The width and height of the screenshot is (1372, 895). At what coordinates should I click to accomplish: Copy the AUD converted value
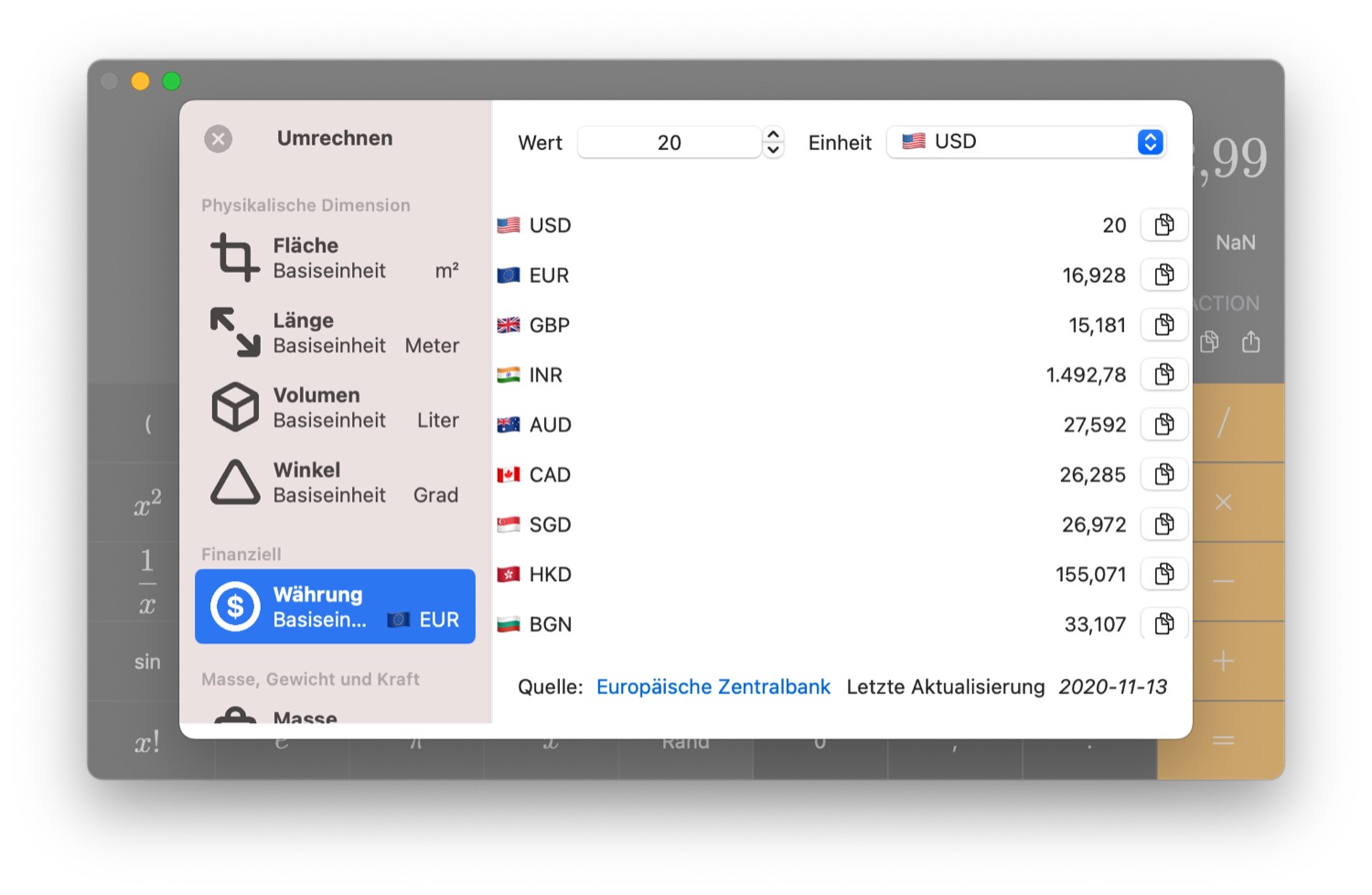pos(1163,425)
